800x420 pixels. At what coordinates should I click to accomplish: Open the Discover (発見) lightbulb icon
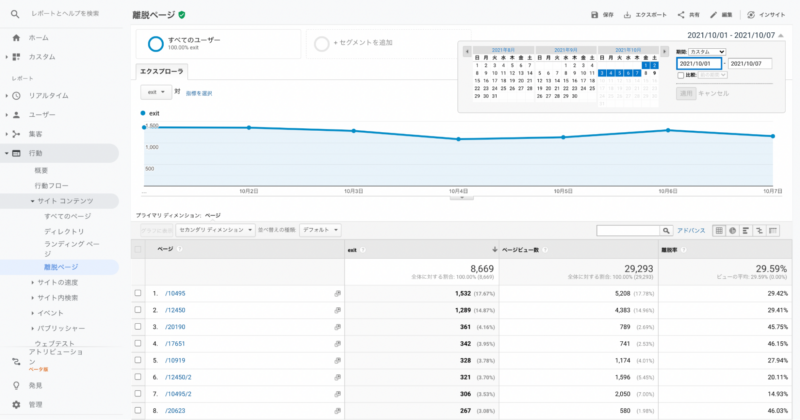pos(16,385)
